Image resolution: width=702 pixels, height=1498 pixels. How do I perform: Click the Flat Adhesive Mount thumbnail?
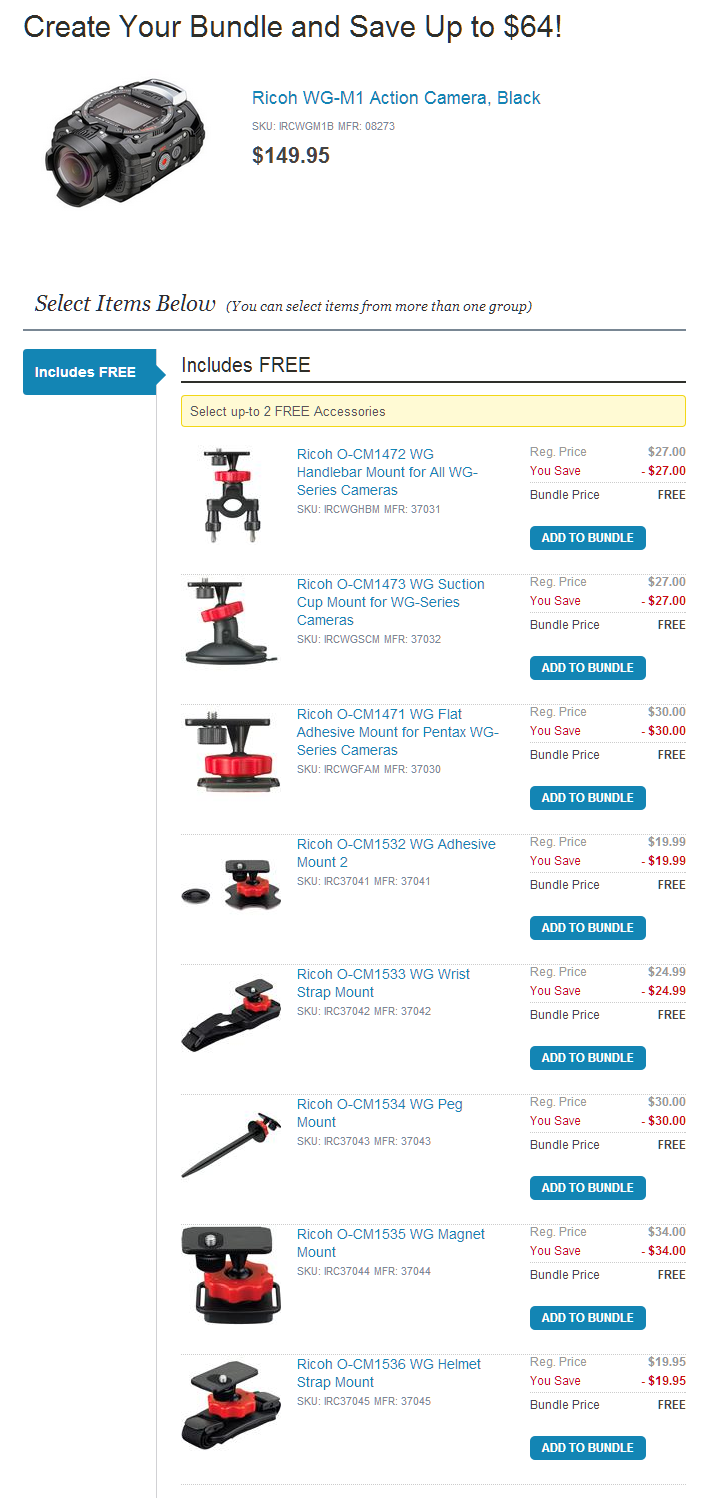(x=232, y=750)
